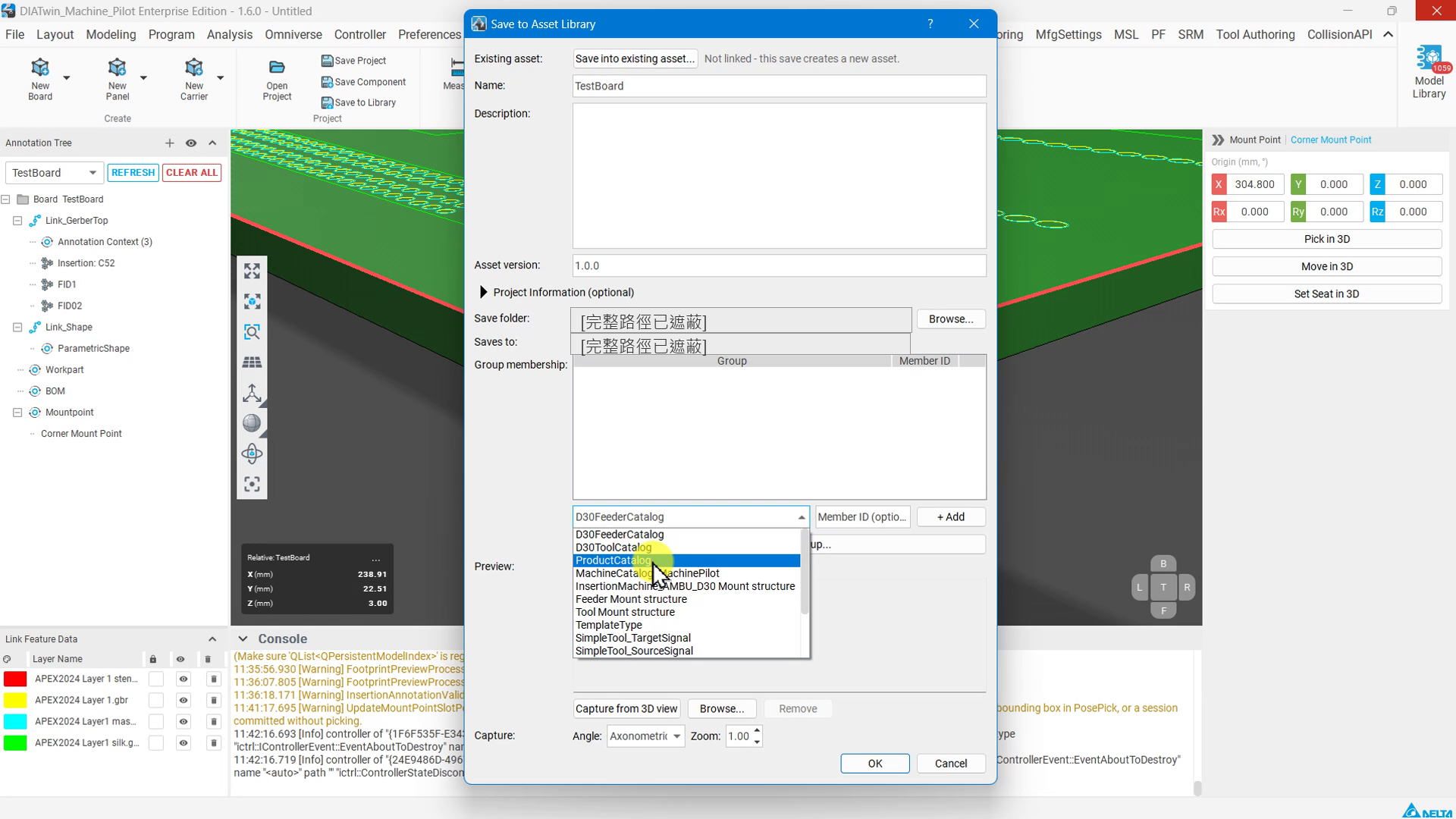The height and width of the screenshot is (819, 1456).
Task: Hide the APEX2024 Layer 1.gbr layer
Action: (184, 700)
